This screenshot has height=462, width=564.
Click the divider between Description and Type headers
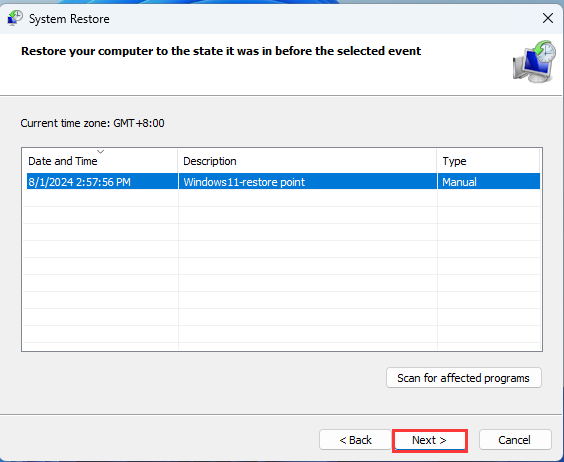point(437,161)
